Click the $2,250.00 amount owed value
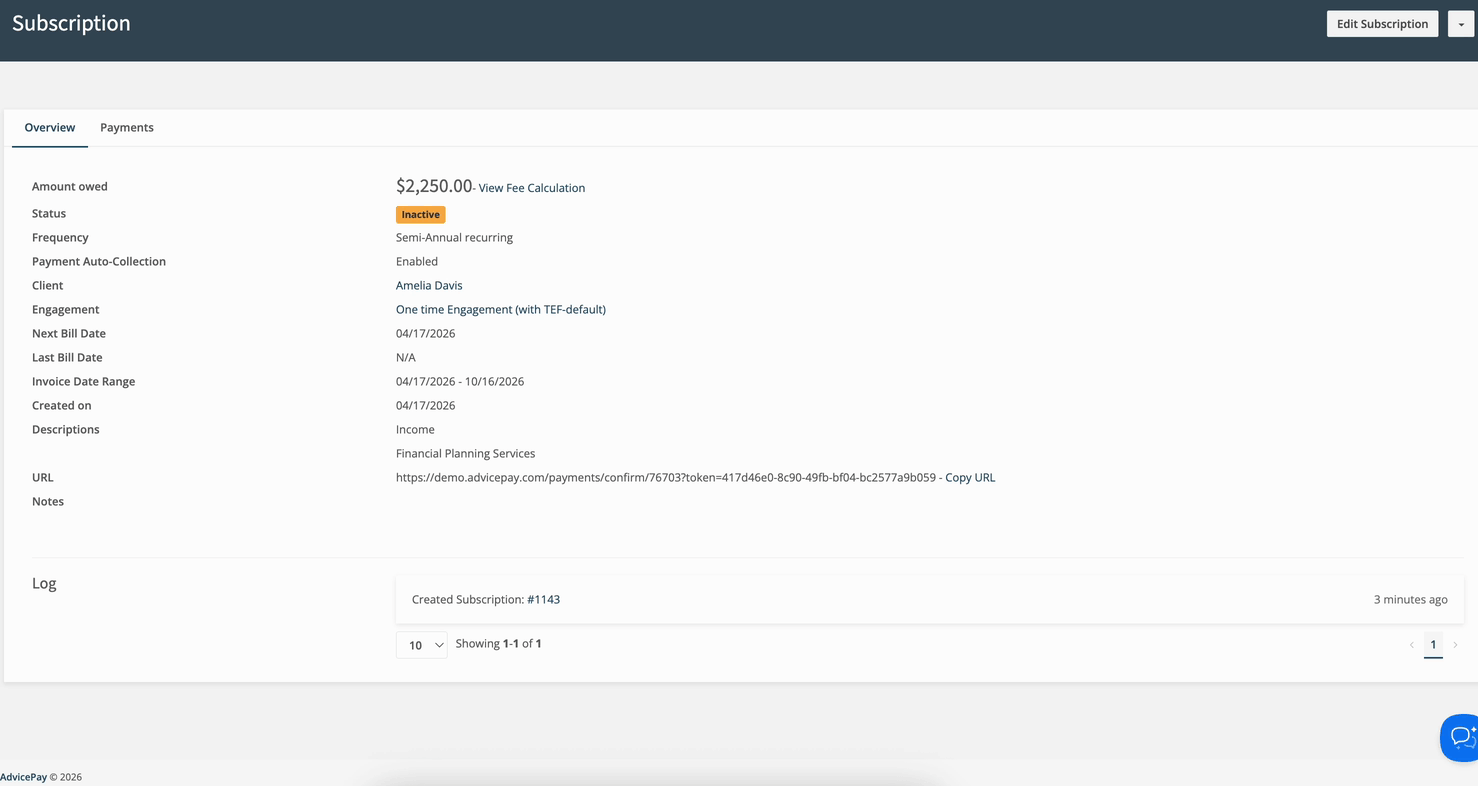This screenshot has height=786, width=1478. tap(434, 186)
